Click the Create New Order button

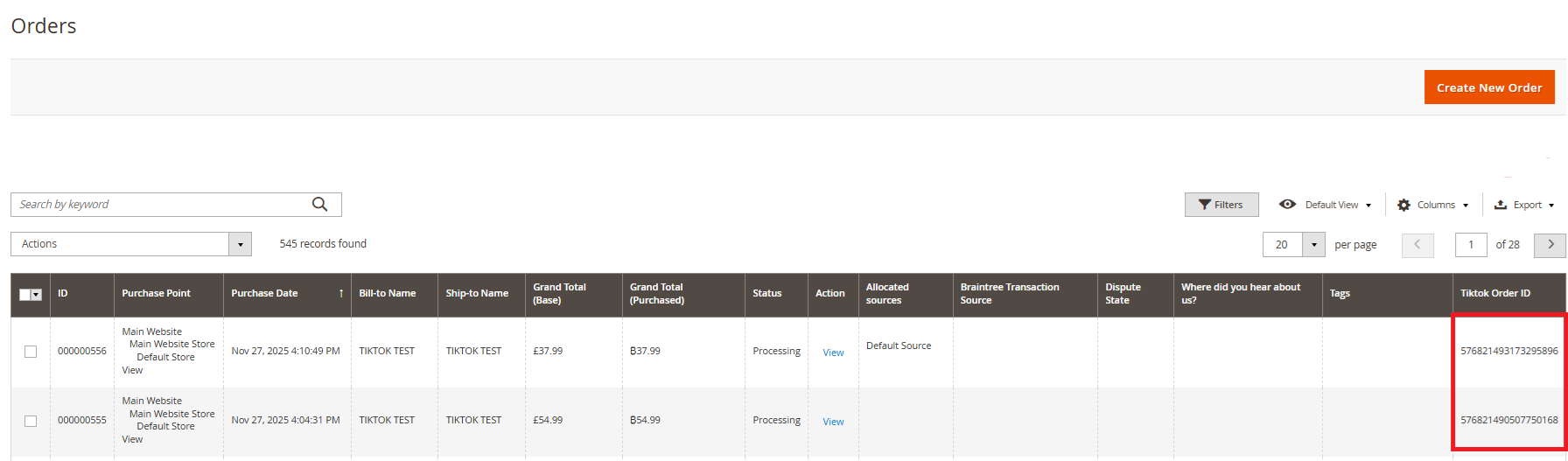coord(1489,87)
